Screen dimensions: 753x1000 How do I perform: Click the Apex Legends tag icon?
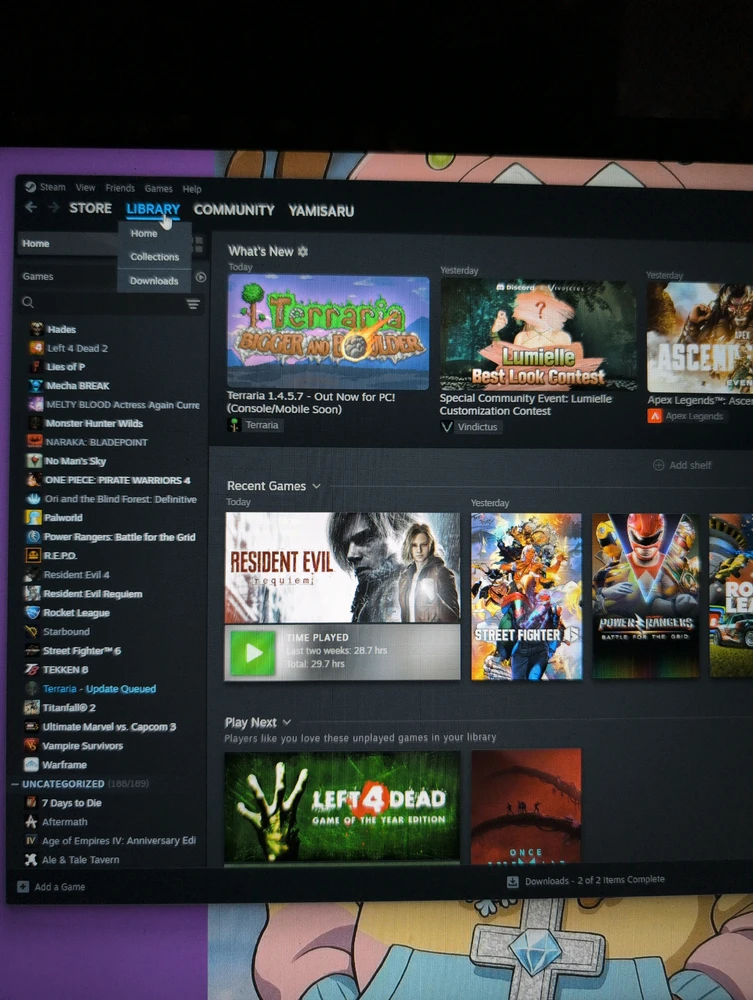click(x=654, y=416)
